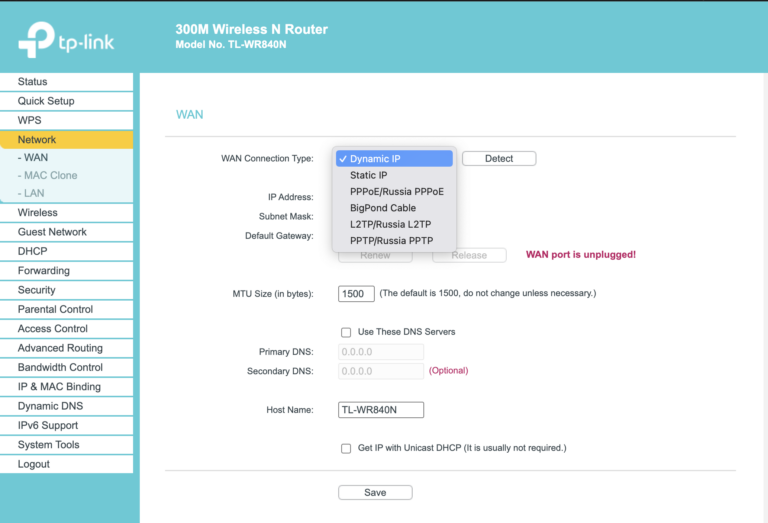
Task: Choose PPTP/Russia PPTP connection type
Action: click(x=390, y=240)
